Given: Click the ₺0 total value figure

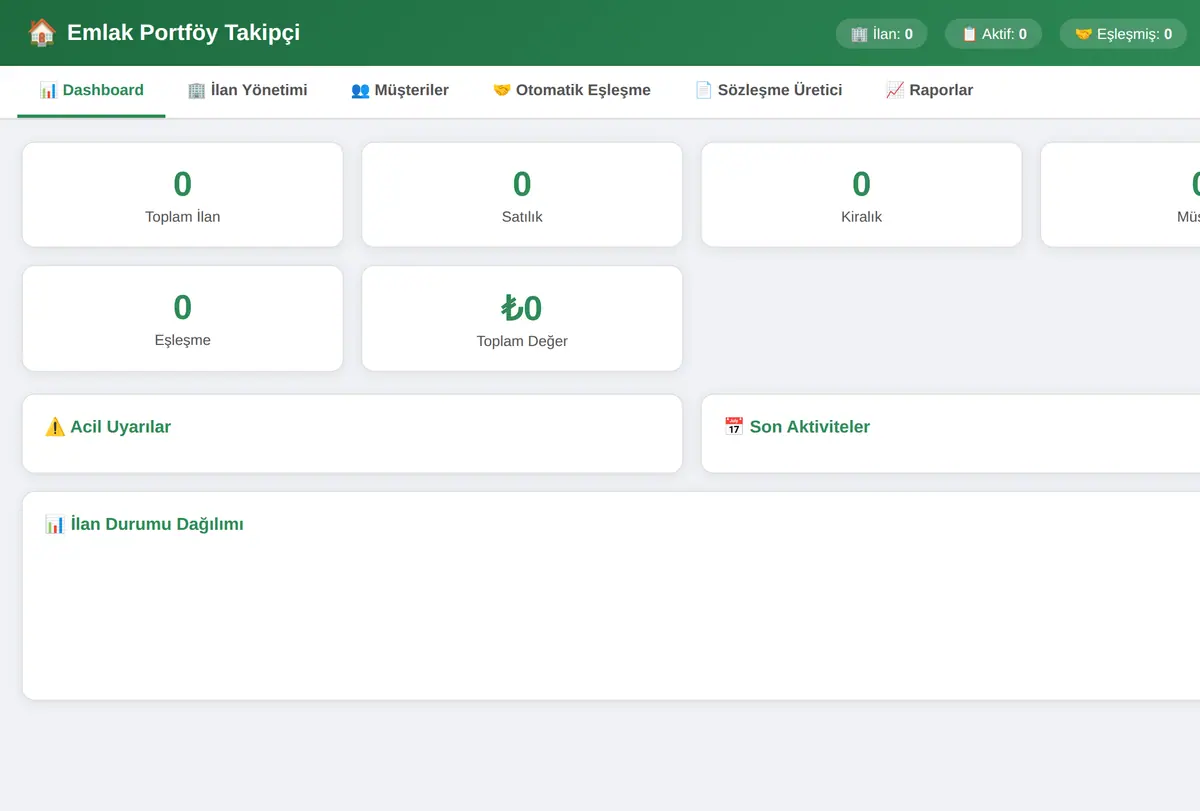Looking at the screenshot, I should pyautogui.click(x=522, y=308).
